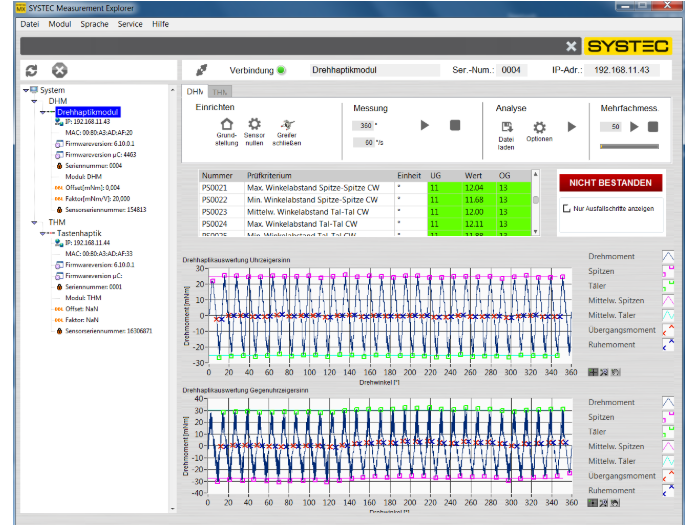
Task: Toggle Drehmoment plot in upper chart legend
Action: [x=668, y=256]
